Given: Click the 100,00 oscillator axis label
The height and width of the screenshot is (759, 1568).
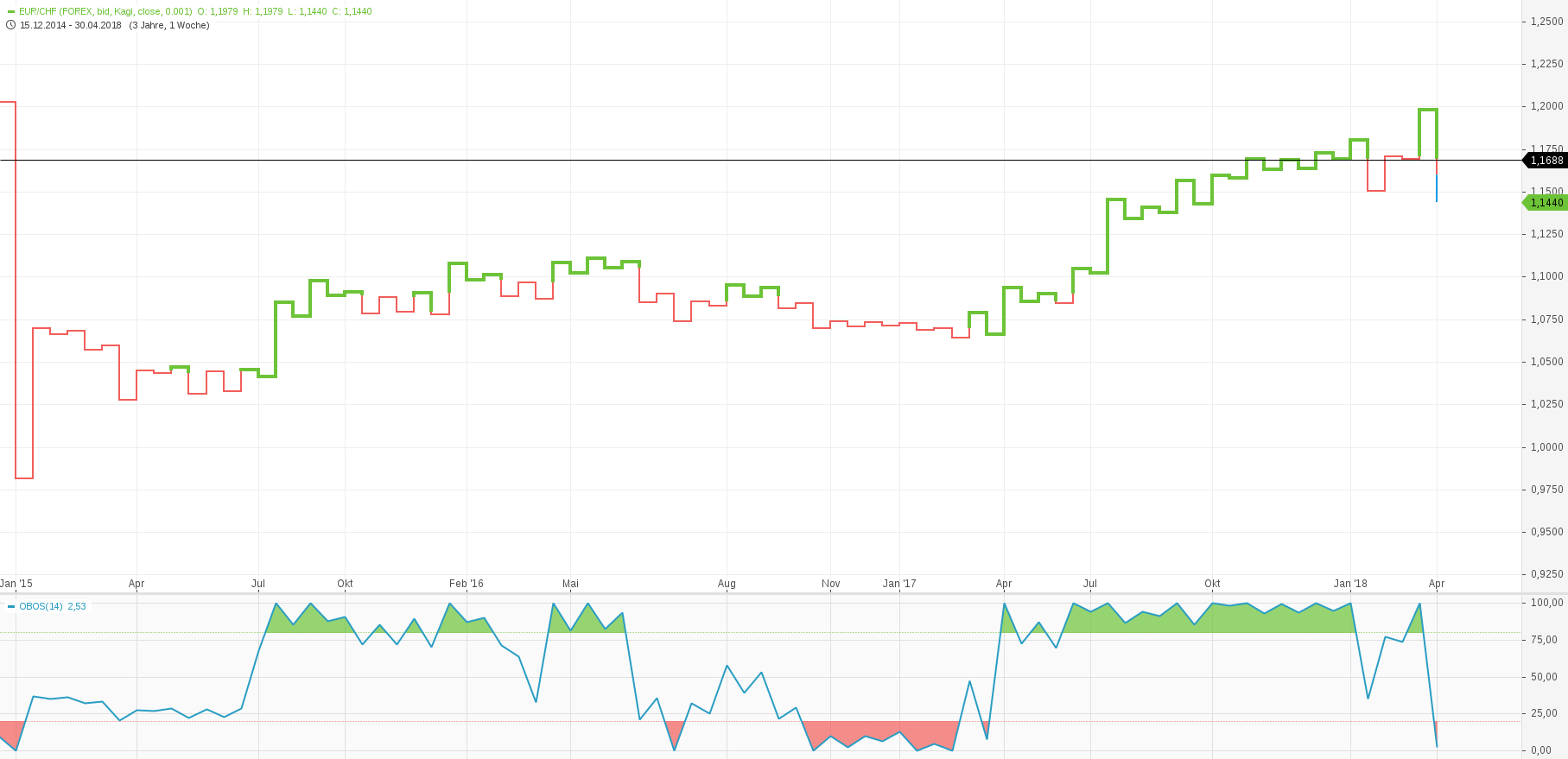Looking at the screenshot, I should click(x=1546, y=603).
